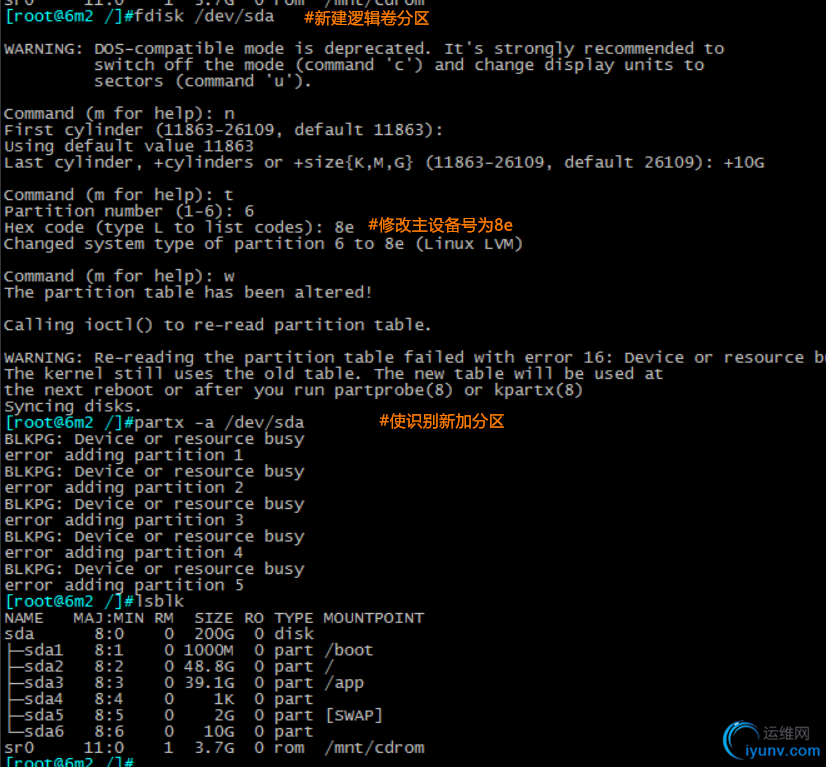Click 'partx -a /dev/sda' command
The image size is (826, 767).
coord(220,422)
